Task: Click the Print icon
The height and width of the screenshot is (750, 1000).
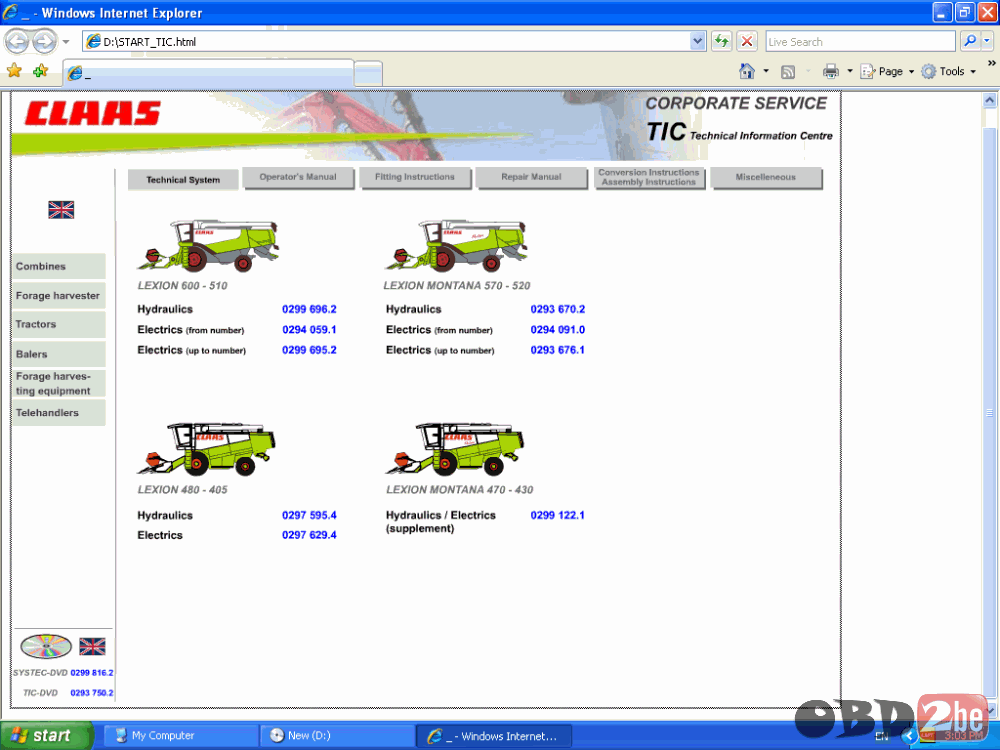Action: pyautogui.click(x=830, y=71)
